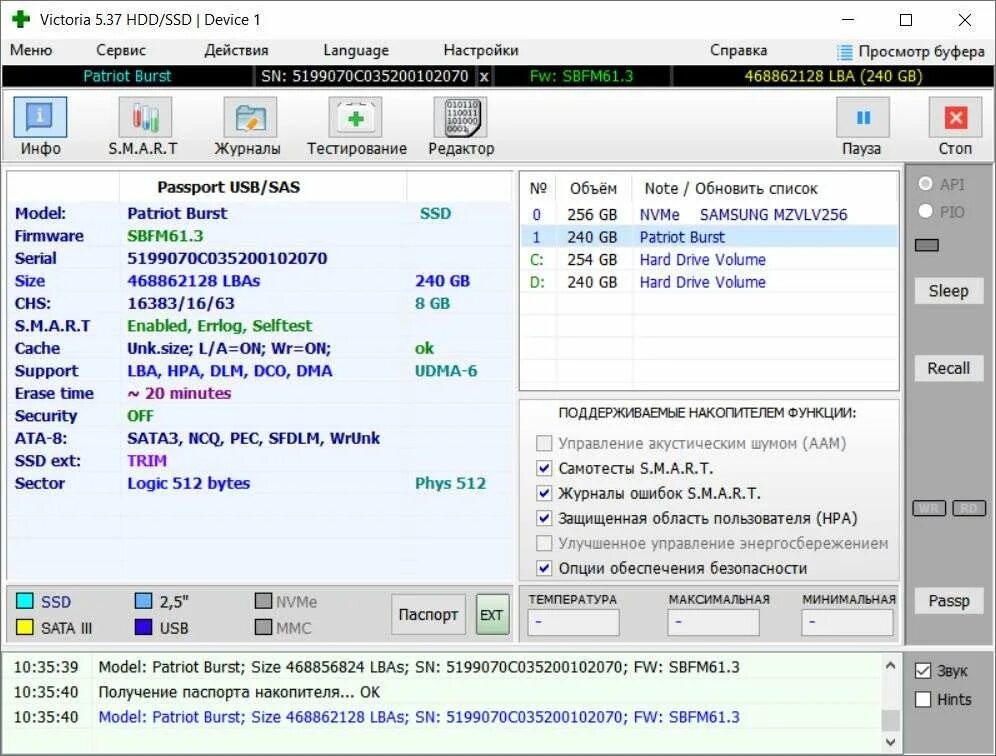Image resolution: width=996 pixels, height=756 pixels.
Task: Open the Действия menu
Action: pos(236,50)
